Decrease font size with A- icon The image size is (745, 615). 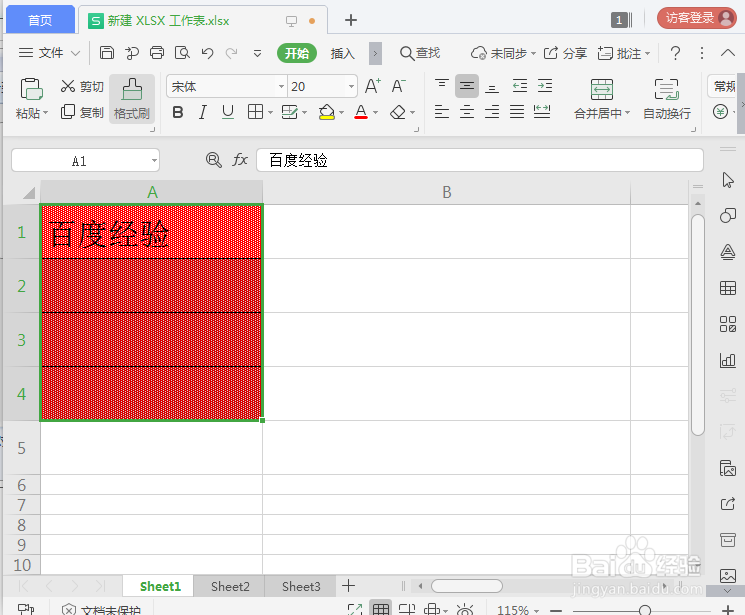point(398,86)
